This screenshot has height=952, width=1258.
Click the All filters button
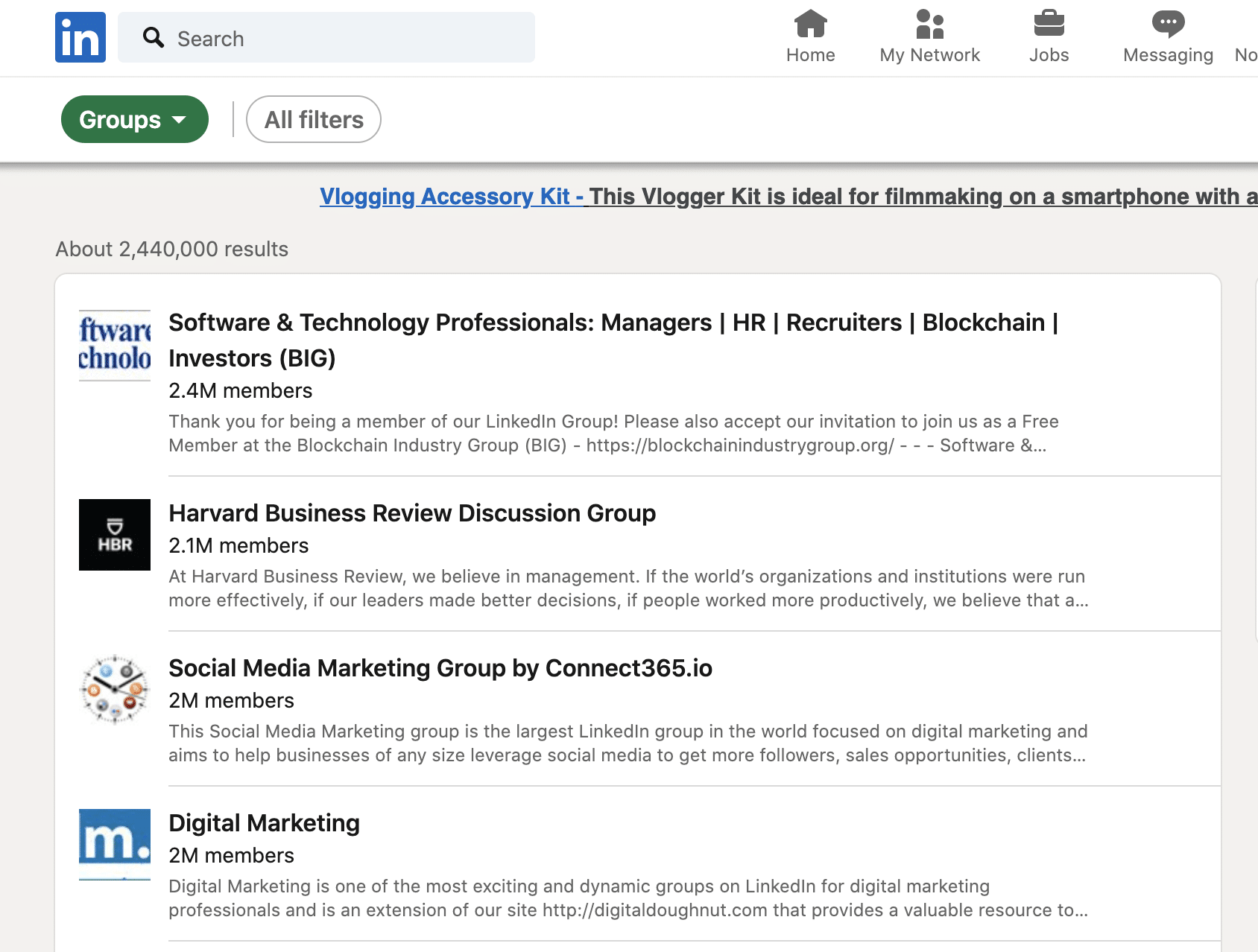314,119
